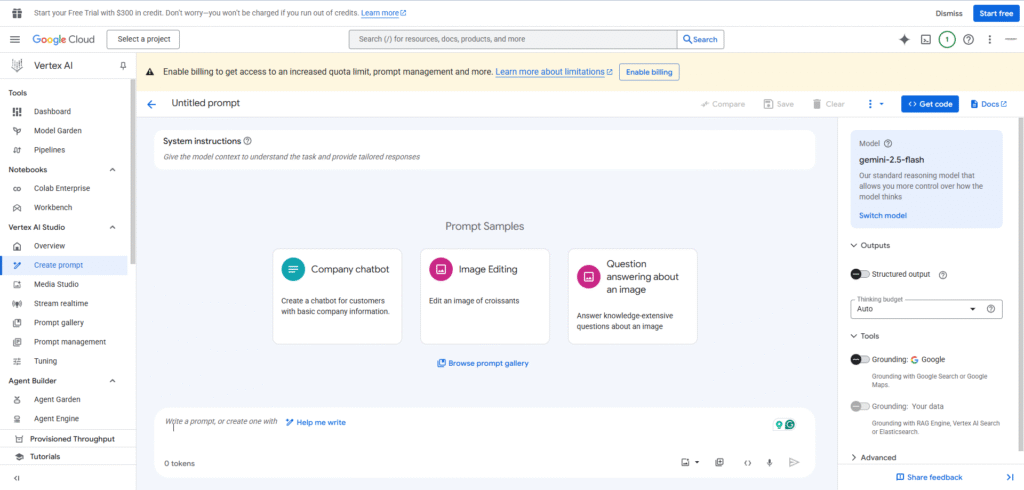1024x490 pixels.
Task: Open Browse prompt gallery link
Action: pos(483,363)
